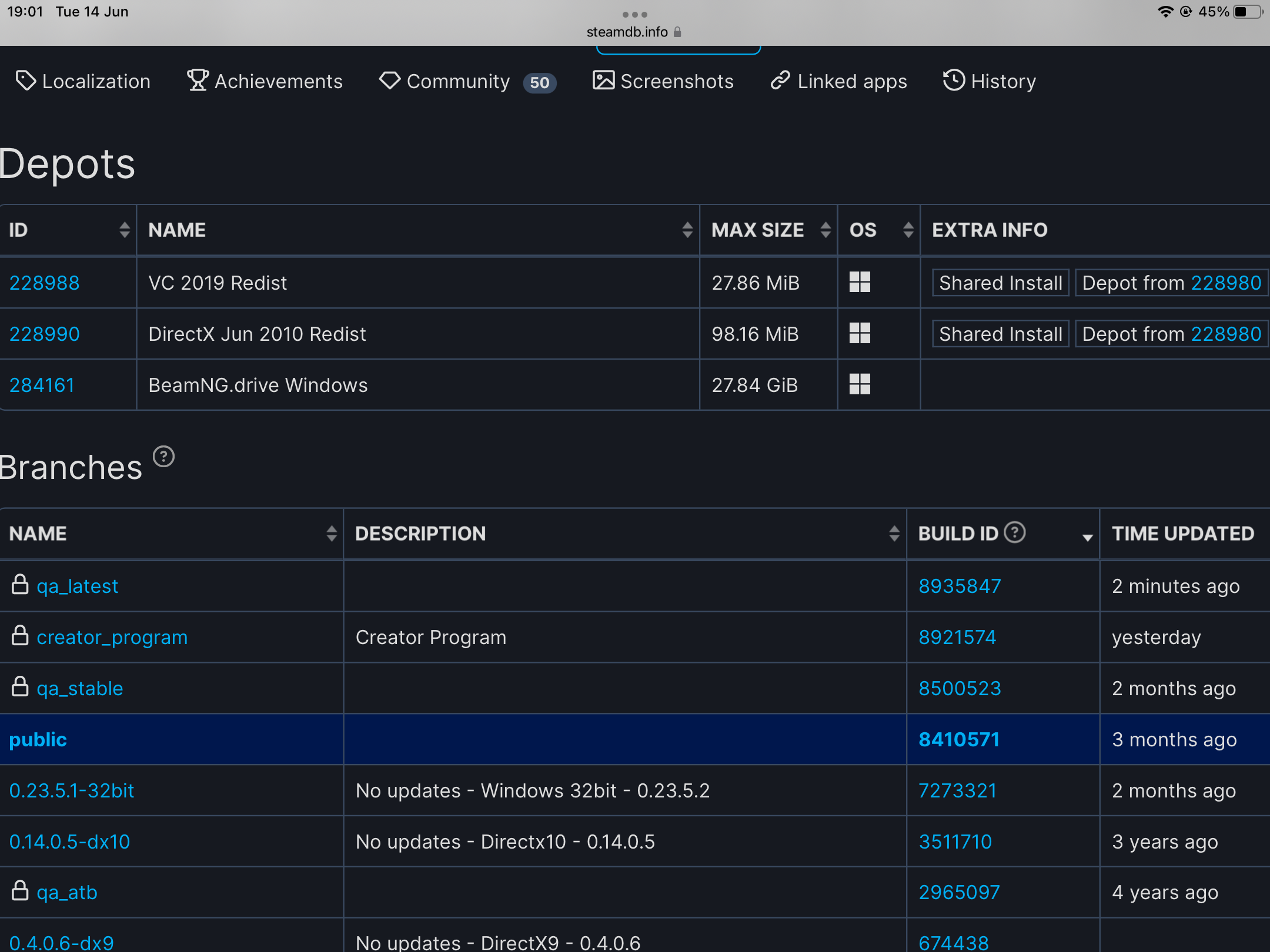Sort depots by OS column
This screenshot has height=952, width=1270.
[x=908, y=230]
